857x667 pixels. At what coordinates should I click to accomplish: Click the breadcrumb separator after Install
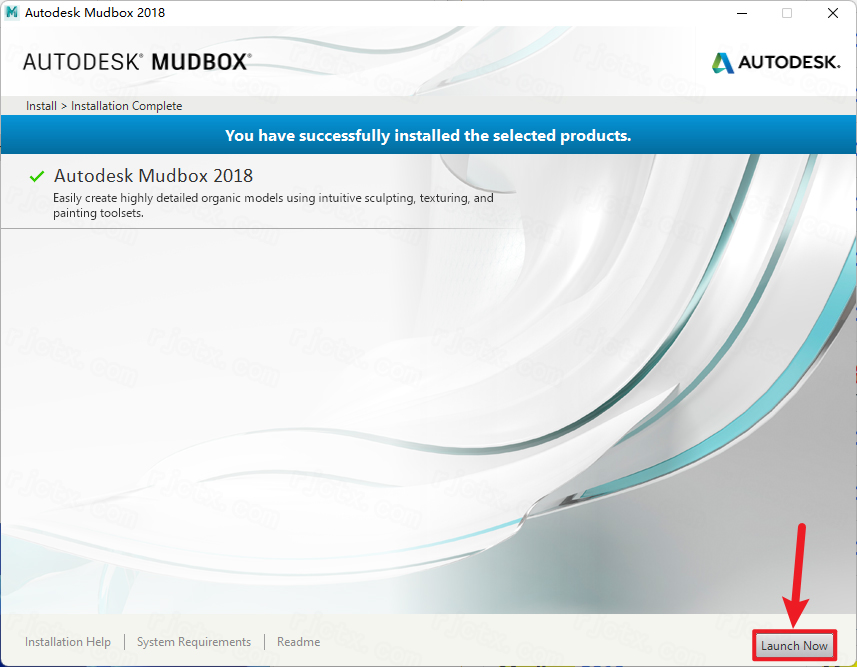[64, 106]
